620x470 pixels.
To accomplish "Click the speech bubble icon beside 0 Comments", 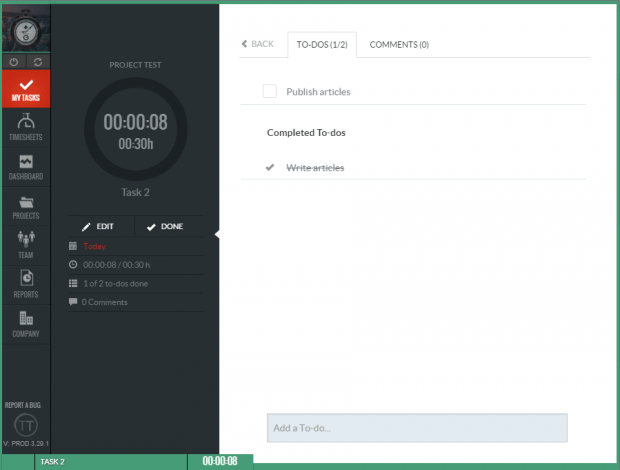I will pyautogui.click(x=73, y=302).
